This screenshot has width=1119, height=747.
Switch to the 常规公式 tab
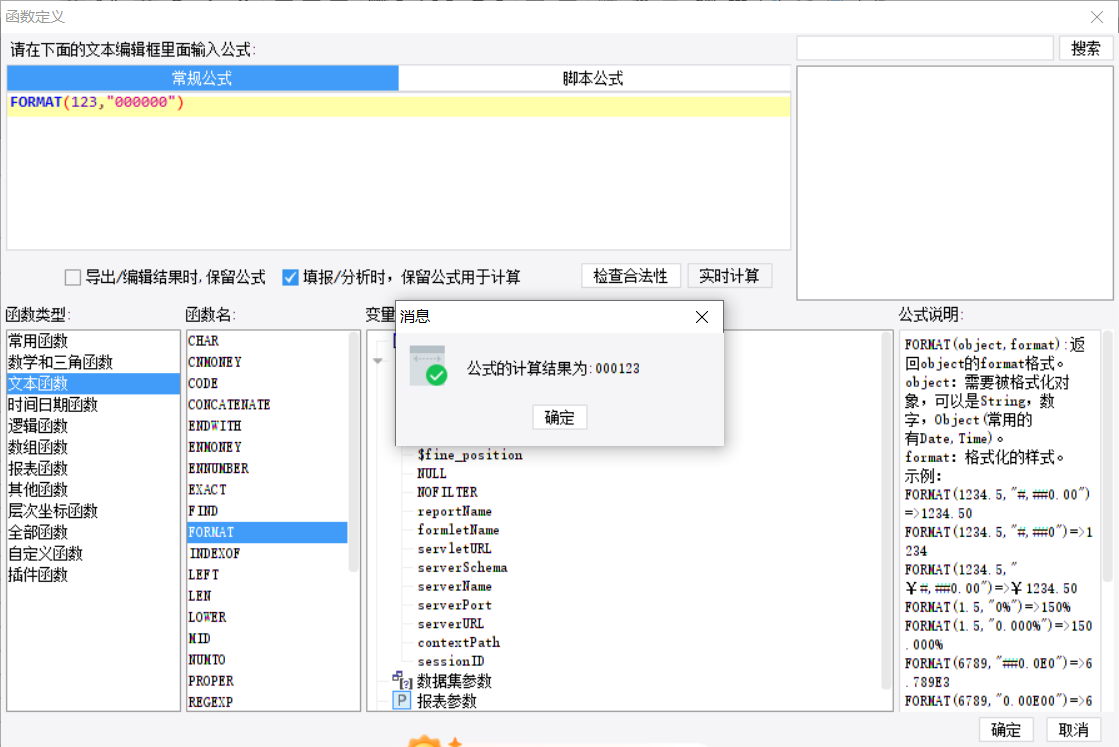(203, 78)
